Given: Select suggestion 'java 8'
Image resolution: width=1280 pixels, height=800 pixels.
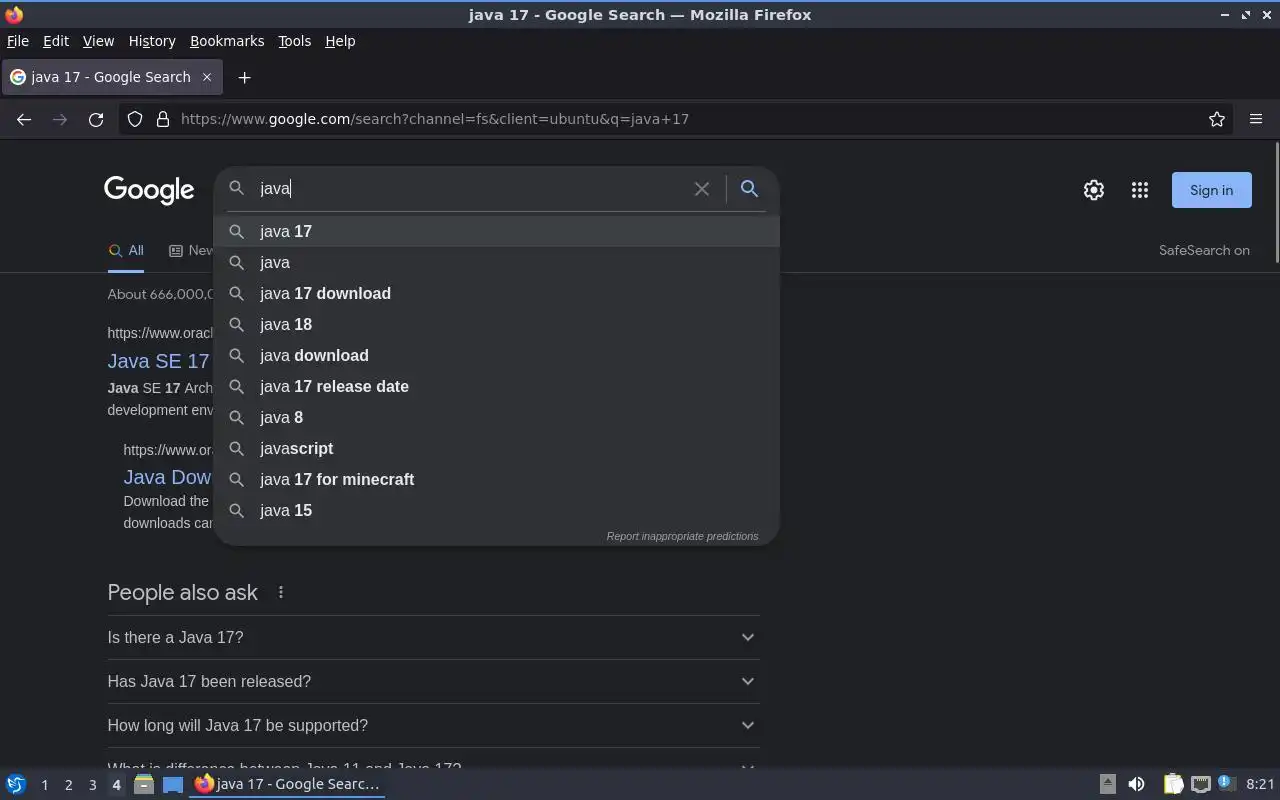Looking at the screenshot, I should (x=496, y=417).
